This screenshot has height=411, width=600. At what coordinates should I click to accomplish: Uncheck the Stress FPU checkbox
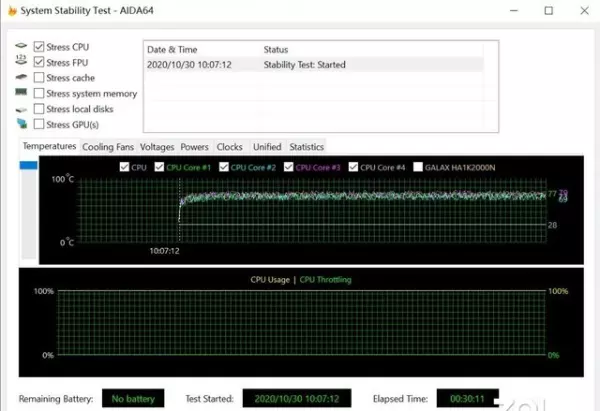pyautogui.click(x=39, y=62)
